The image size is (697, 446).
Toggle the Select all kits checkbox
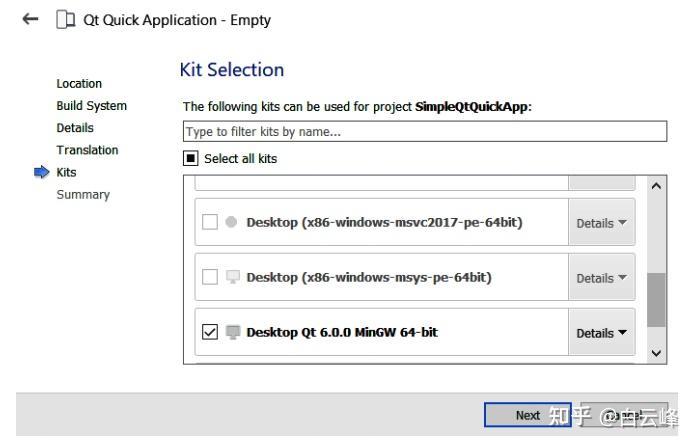(191, 158)
